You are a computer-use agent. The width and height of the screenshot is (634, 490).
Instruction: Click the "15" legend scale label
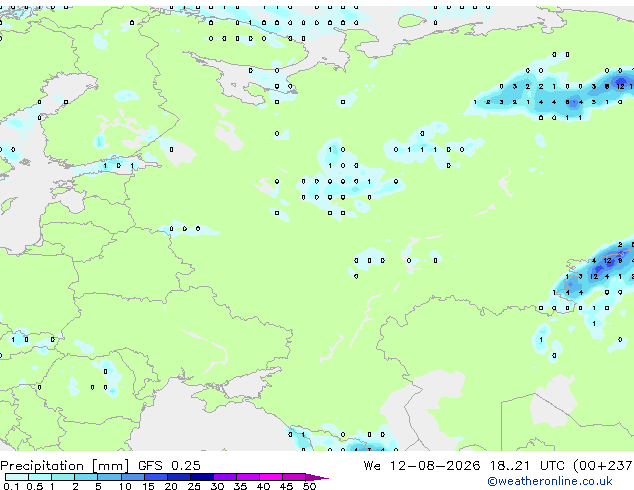pyautogui.click(x=148, y=486)
